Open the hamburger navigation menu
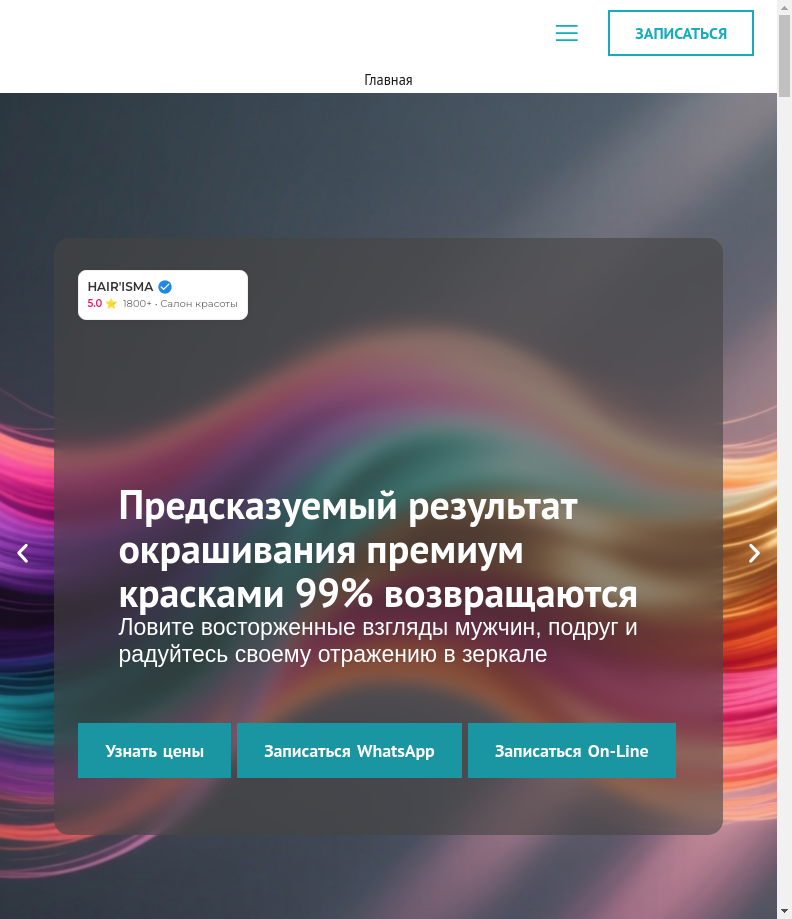 click(566, 33)
